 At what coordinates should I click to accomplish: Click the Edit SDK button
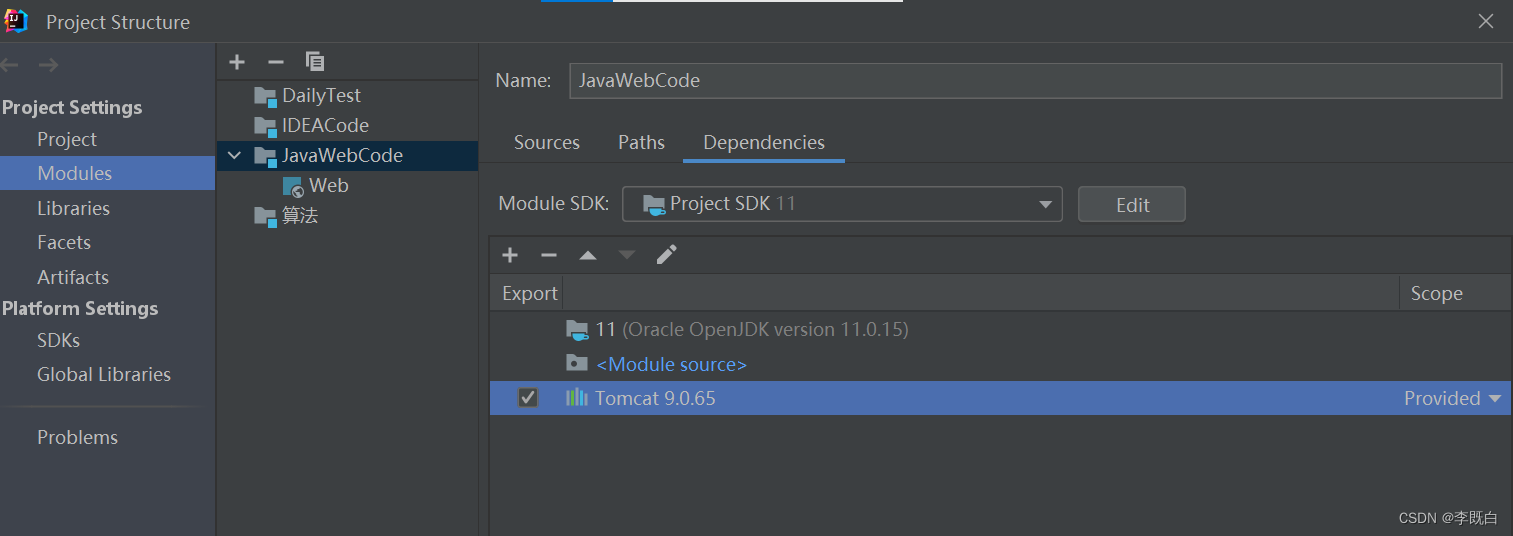pyautogui.click(x=1131, y=204)
